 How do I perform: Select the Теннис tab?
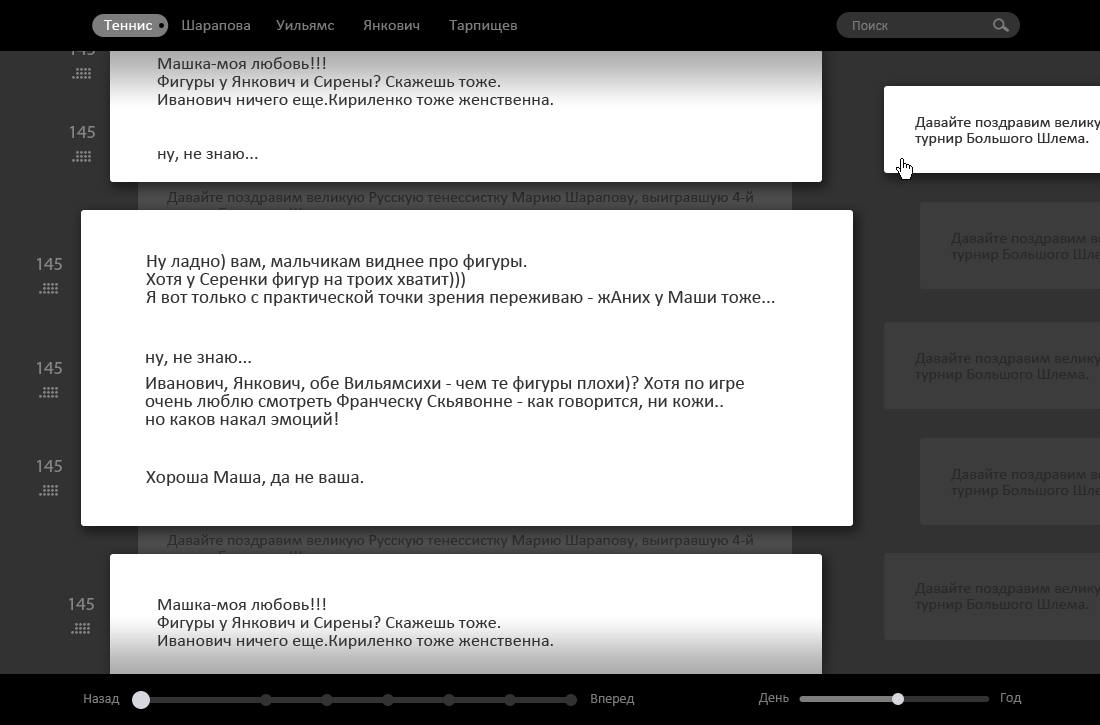130,25
